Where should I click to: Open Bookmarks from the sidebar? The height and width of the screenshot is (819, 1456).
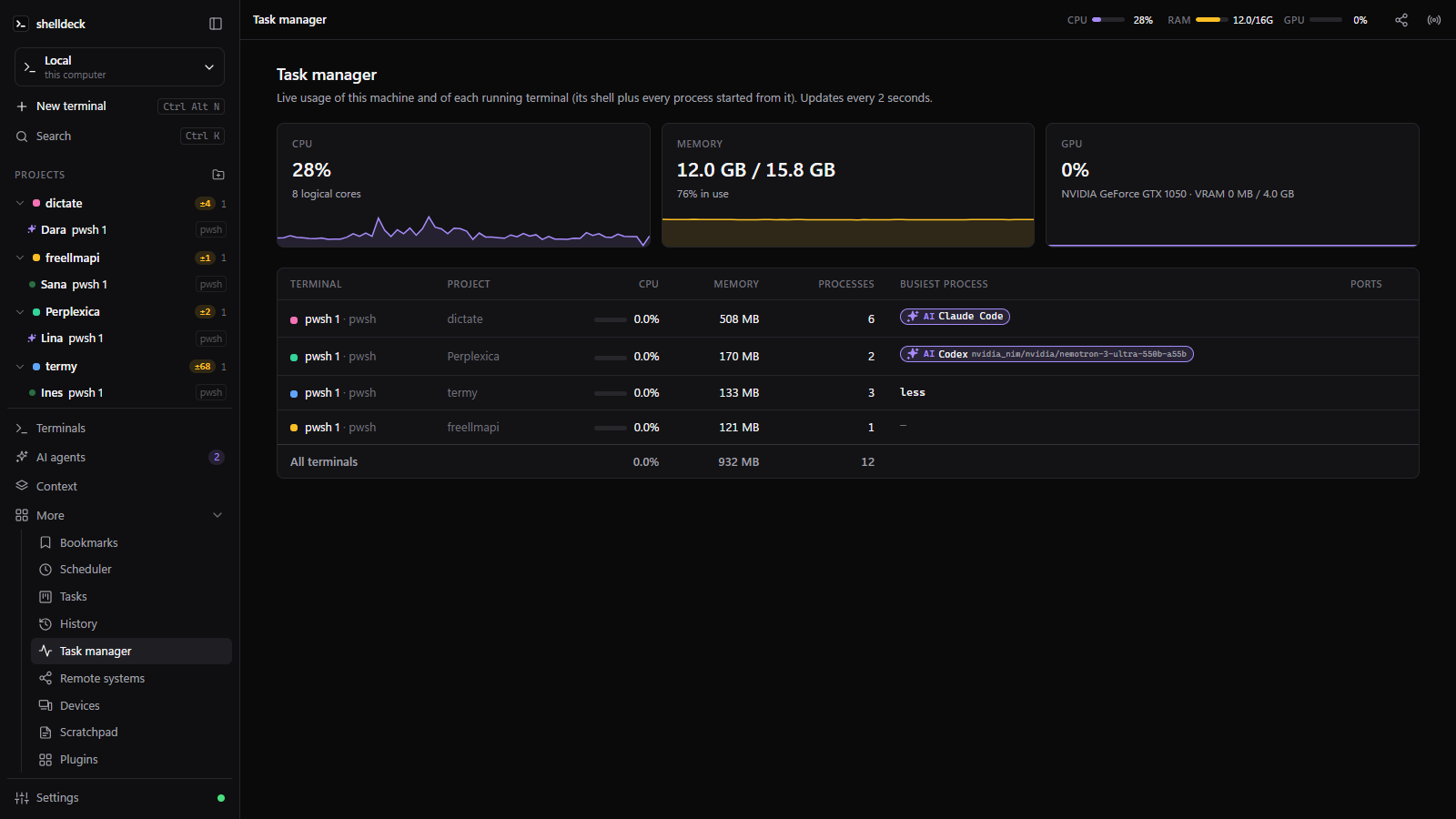[x=131, y=542]
